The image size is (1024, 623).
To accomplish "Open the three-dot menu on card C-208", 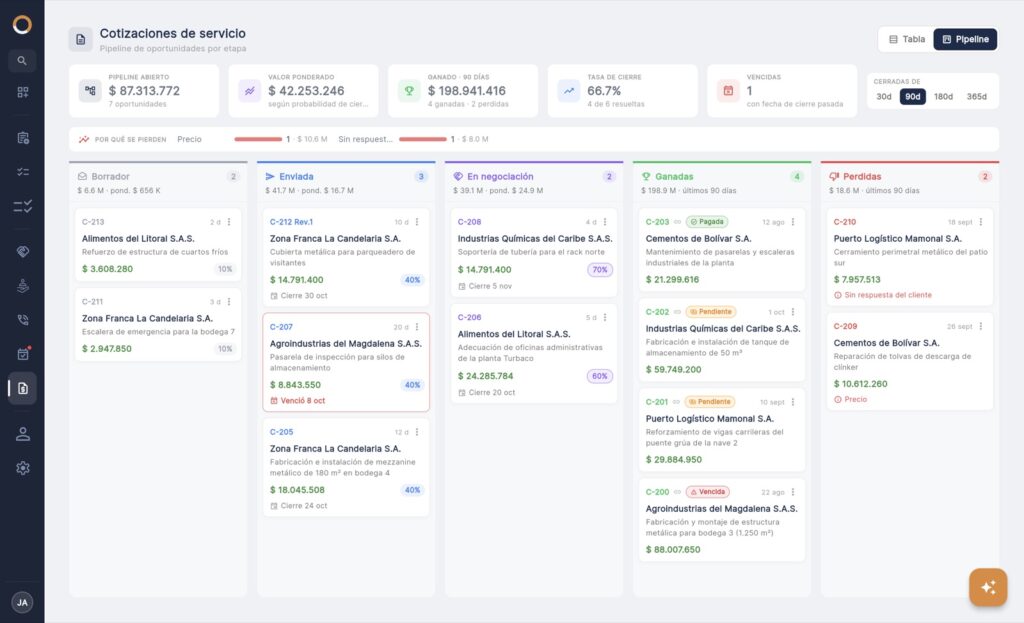I will [x=605, y=222].
